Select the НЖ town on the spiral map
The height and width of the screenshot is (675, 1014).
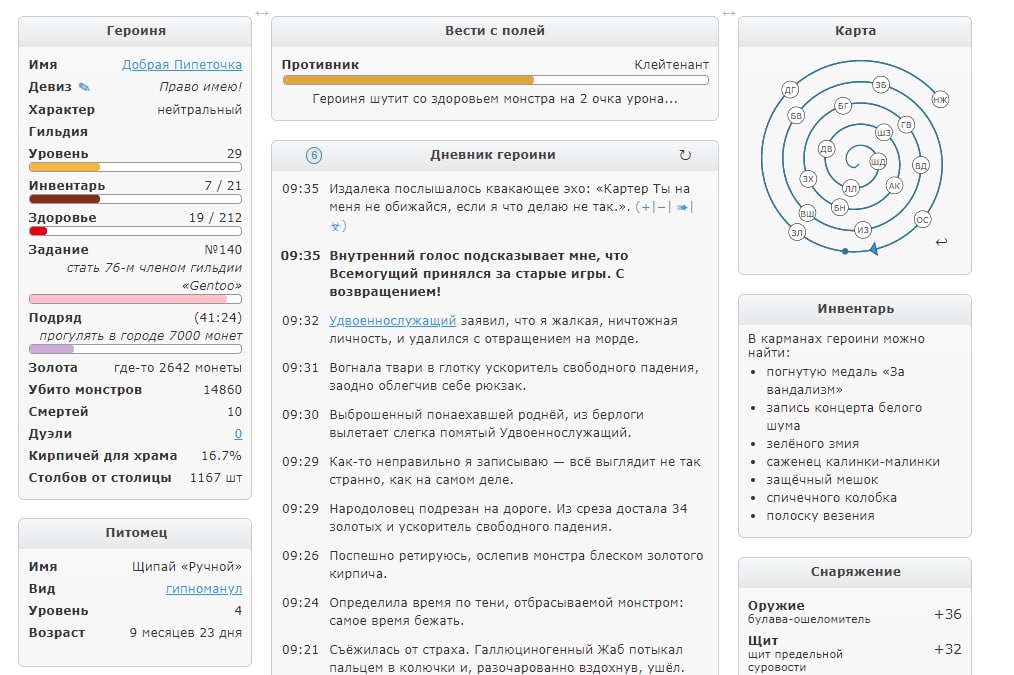click(x=940, y=100)
